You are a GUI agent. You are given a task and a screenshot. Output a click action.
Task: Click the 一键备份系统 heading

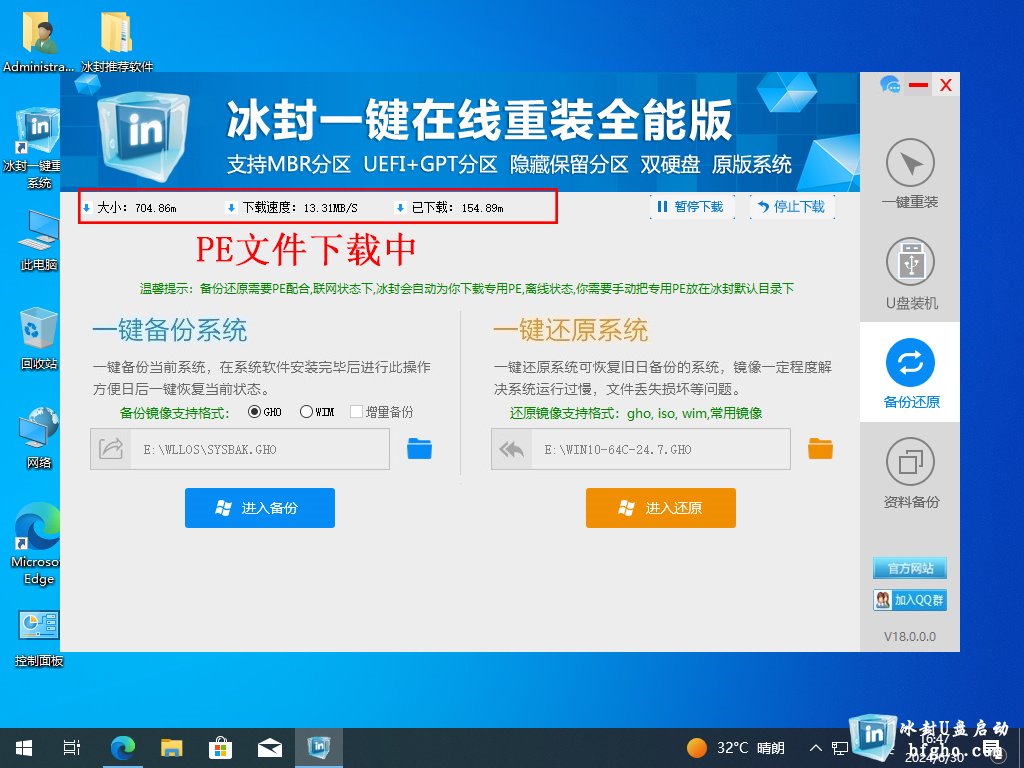coord(170,330)
